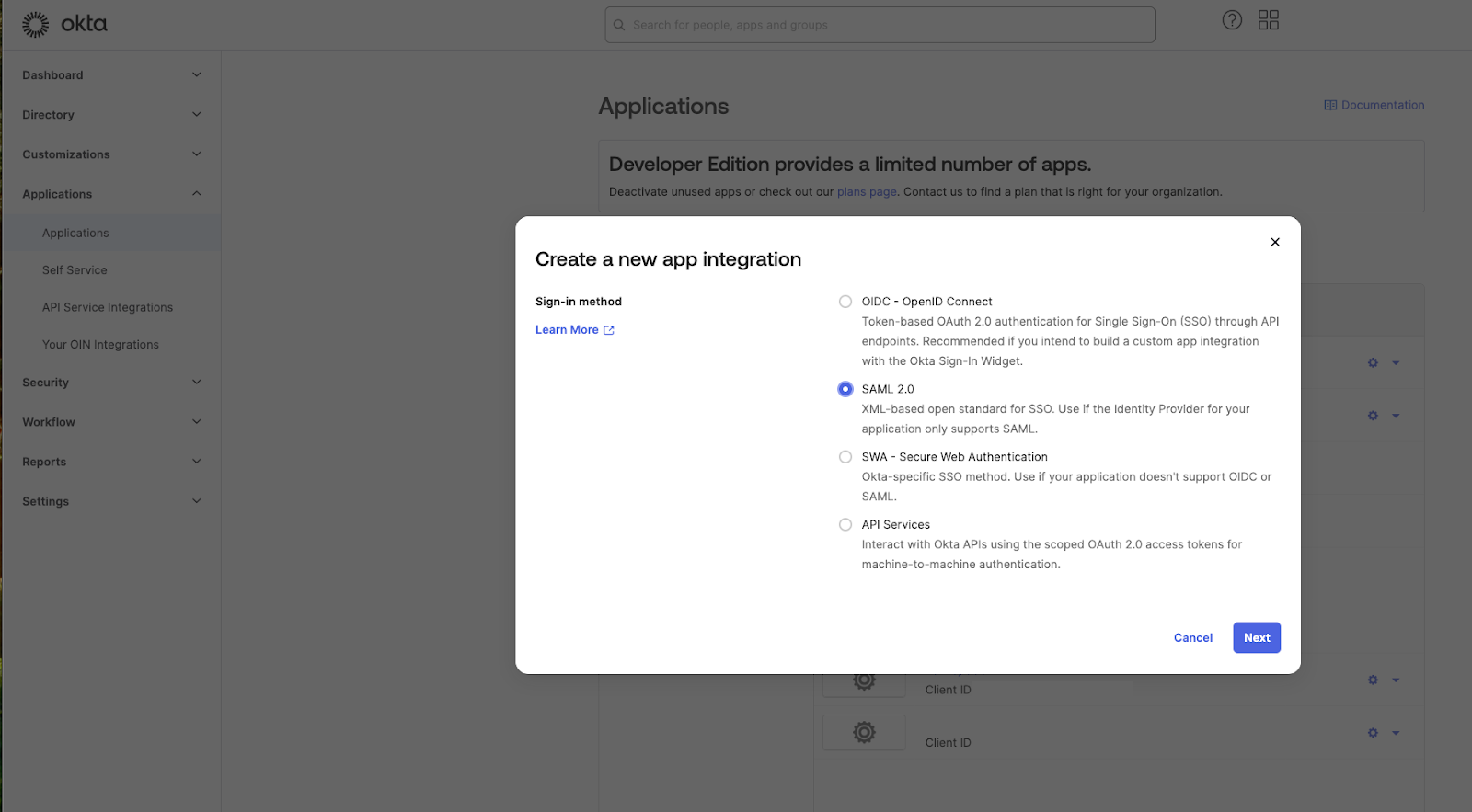The image size is (1472, 812).
Task: Click Security in the sidebar
Action: [45, 383]
